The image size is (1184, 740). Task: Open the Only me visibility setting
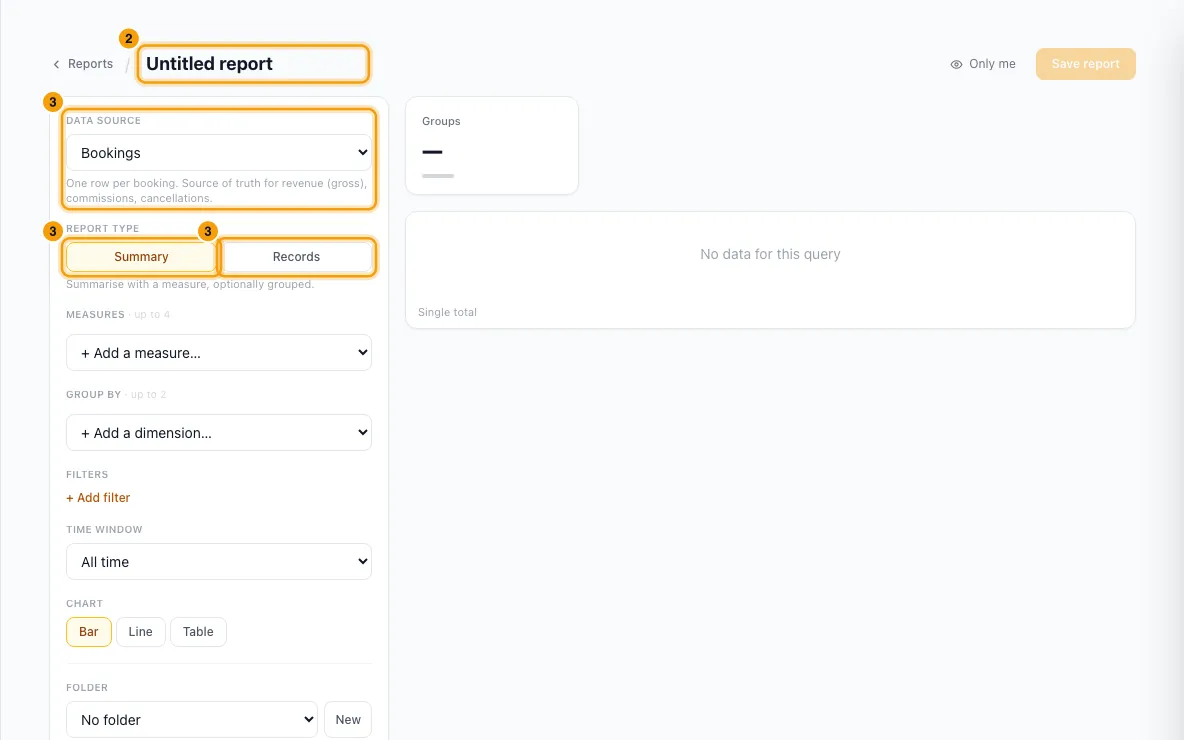point(982,64)
